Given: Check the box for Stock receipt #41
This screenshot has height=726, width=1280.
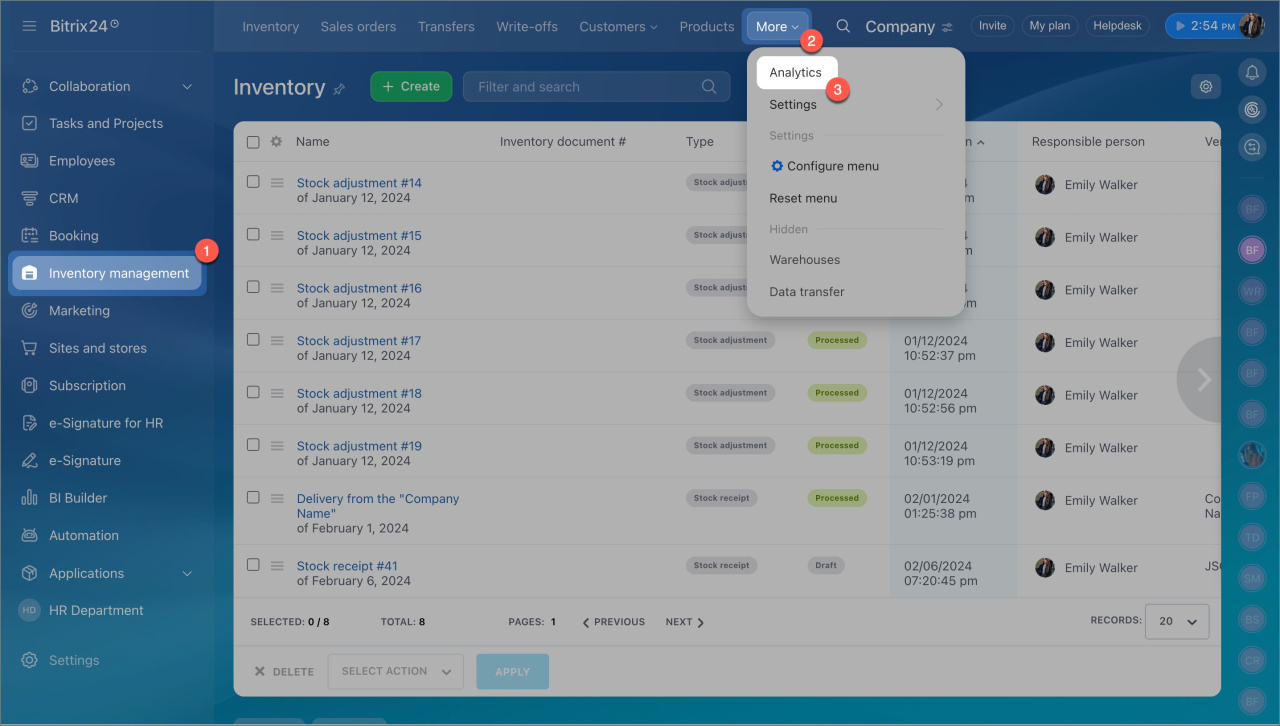Looking at the screenshot, I should (253, 565).
